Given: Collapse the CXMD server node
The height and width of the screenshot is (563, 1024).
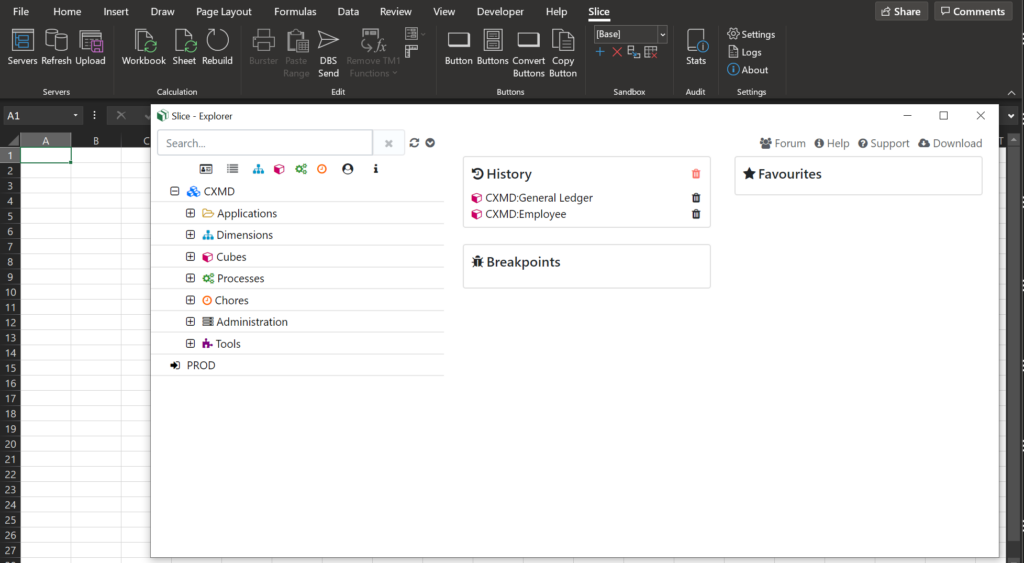Looking at the screenshot, I should pos(174,191).
